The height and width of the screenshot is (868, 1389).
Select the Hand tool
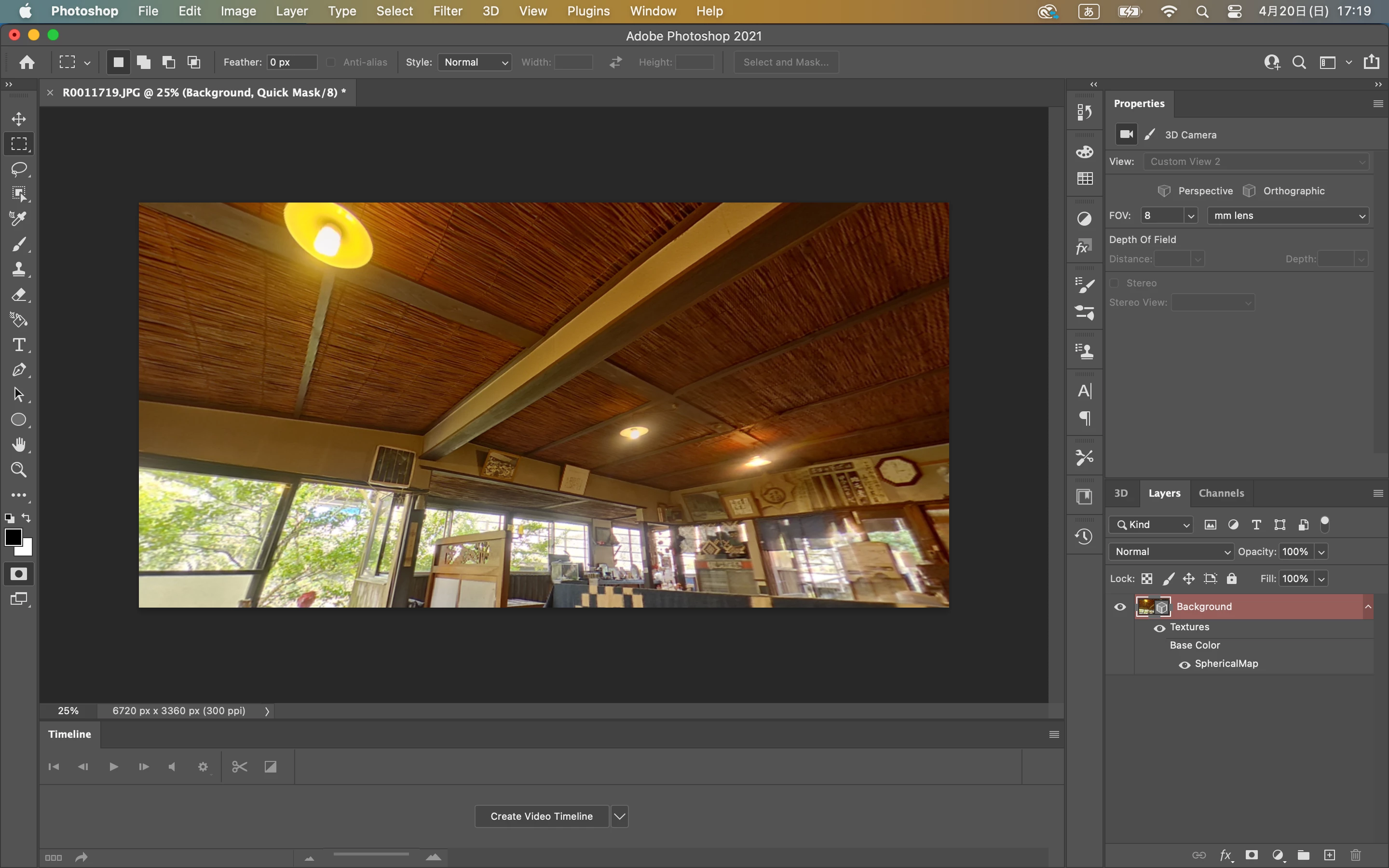pos(19,445)
